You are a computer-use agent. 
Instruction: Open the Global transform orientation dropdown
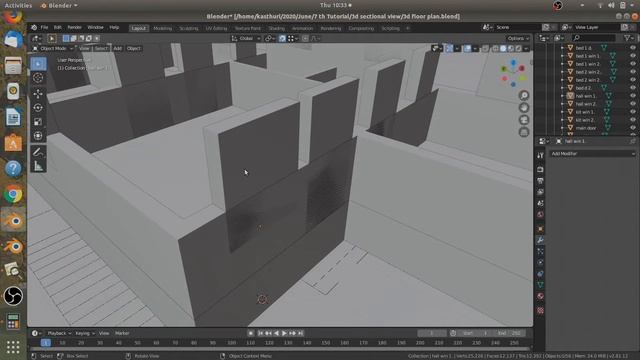[x=246, y=38]
